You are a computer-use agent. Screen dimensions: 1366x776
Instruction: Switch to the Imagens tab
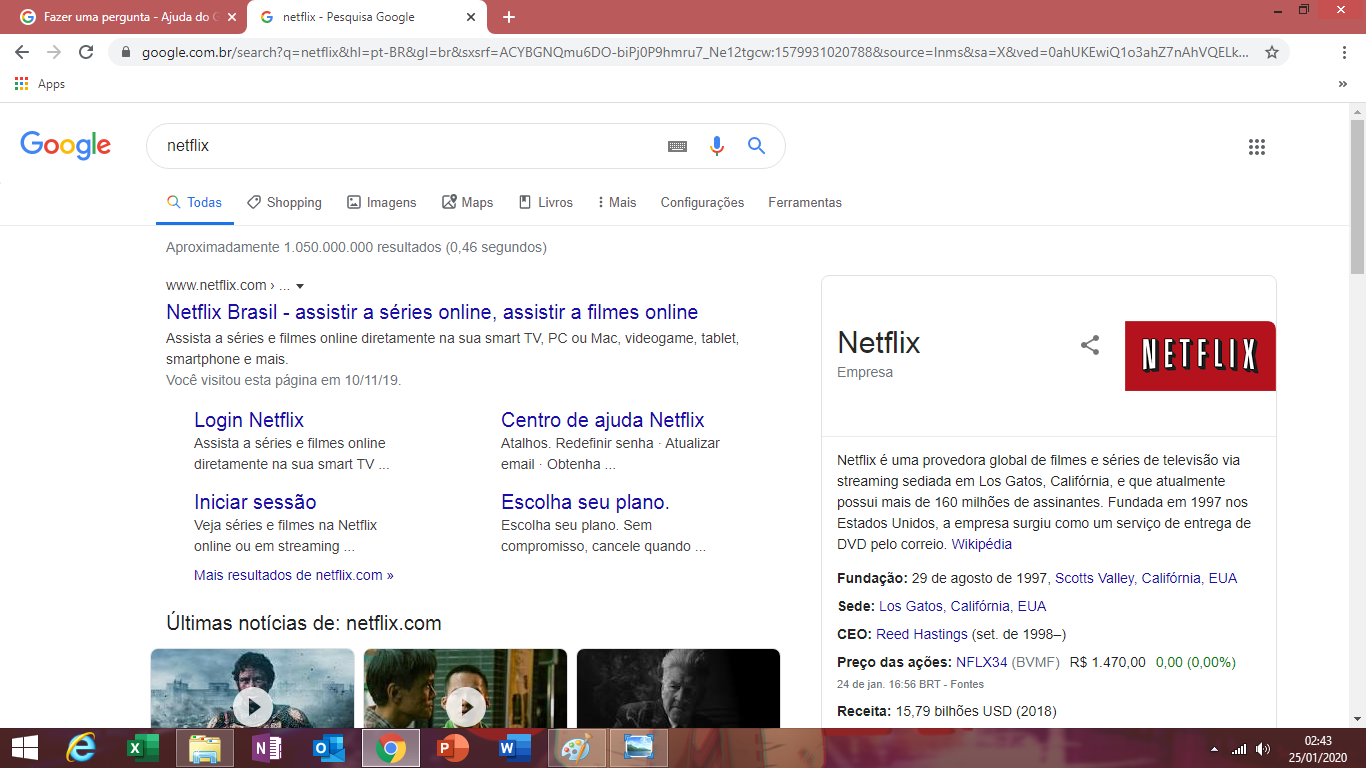pyautogui.click(x=381, y=202)
